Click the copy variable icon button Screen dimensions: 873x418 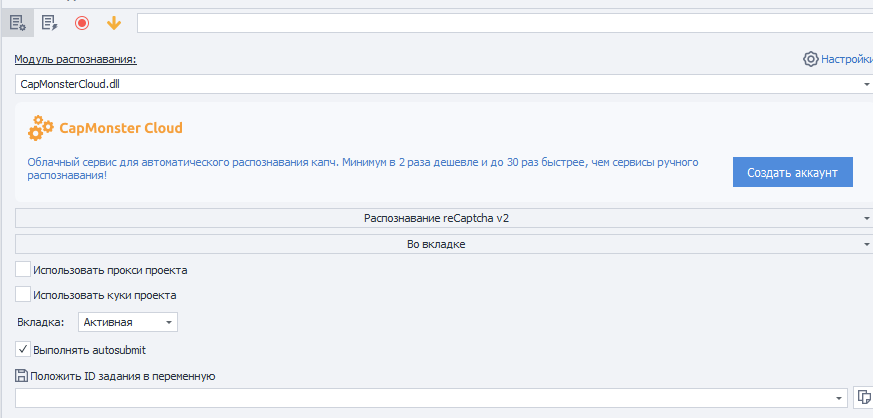pos(863,397)
